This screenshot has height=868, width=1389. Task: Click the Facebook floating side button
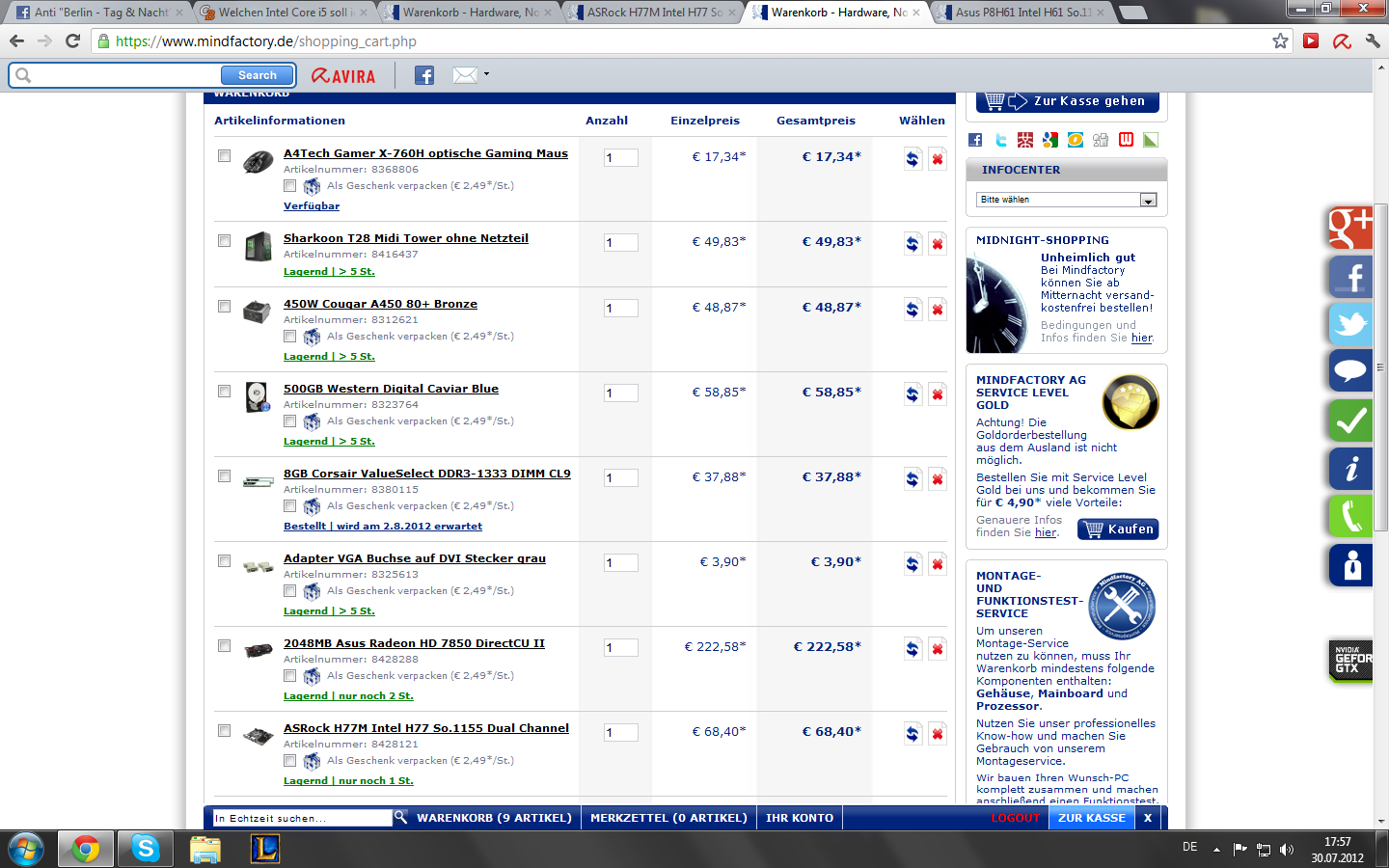pyautogui.click(x=1350, y=277)
